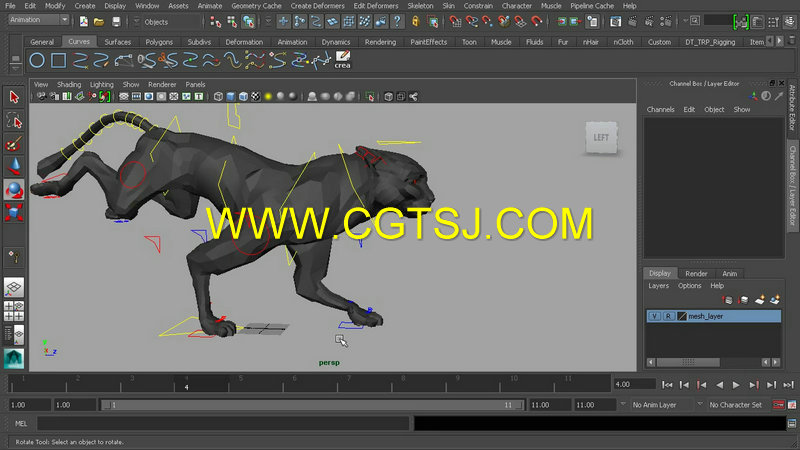
Task: Toggle the film gate viewport icon
Action: point(136,96)
